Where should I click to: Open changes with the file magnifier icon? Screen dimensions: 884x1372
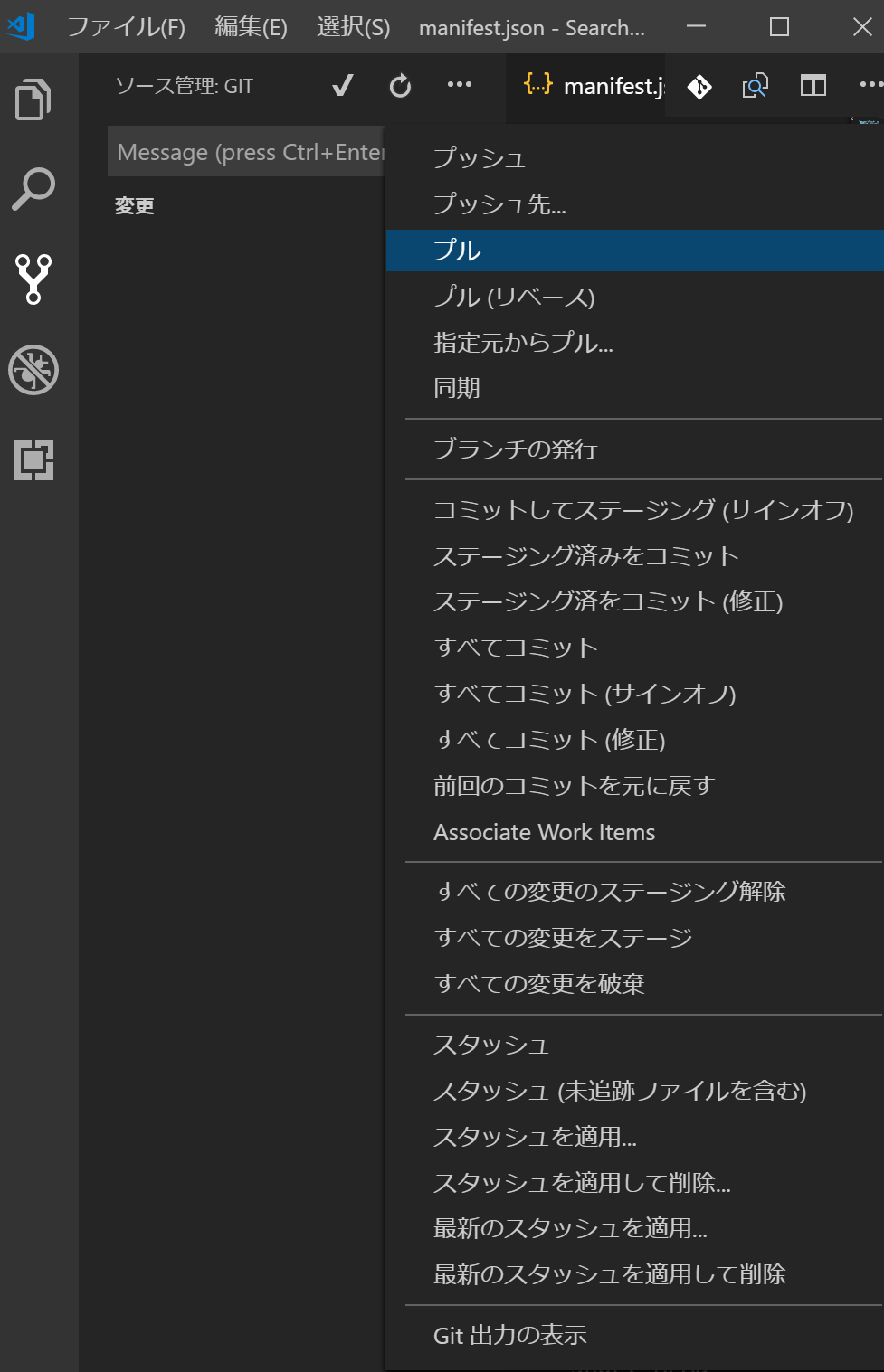coord(755,87)
